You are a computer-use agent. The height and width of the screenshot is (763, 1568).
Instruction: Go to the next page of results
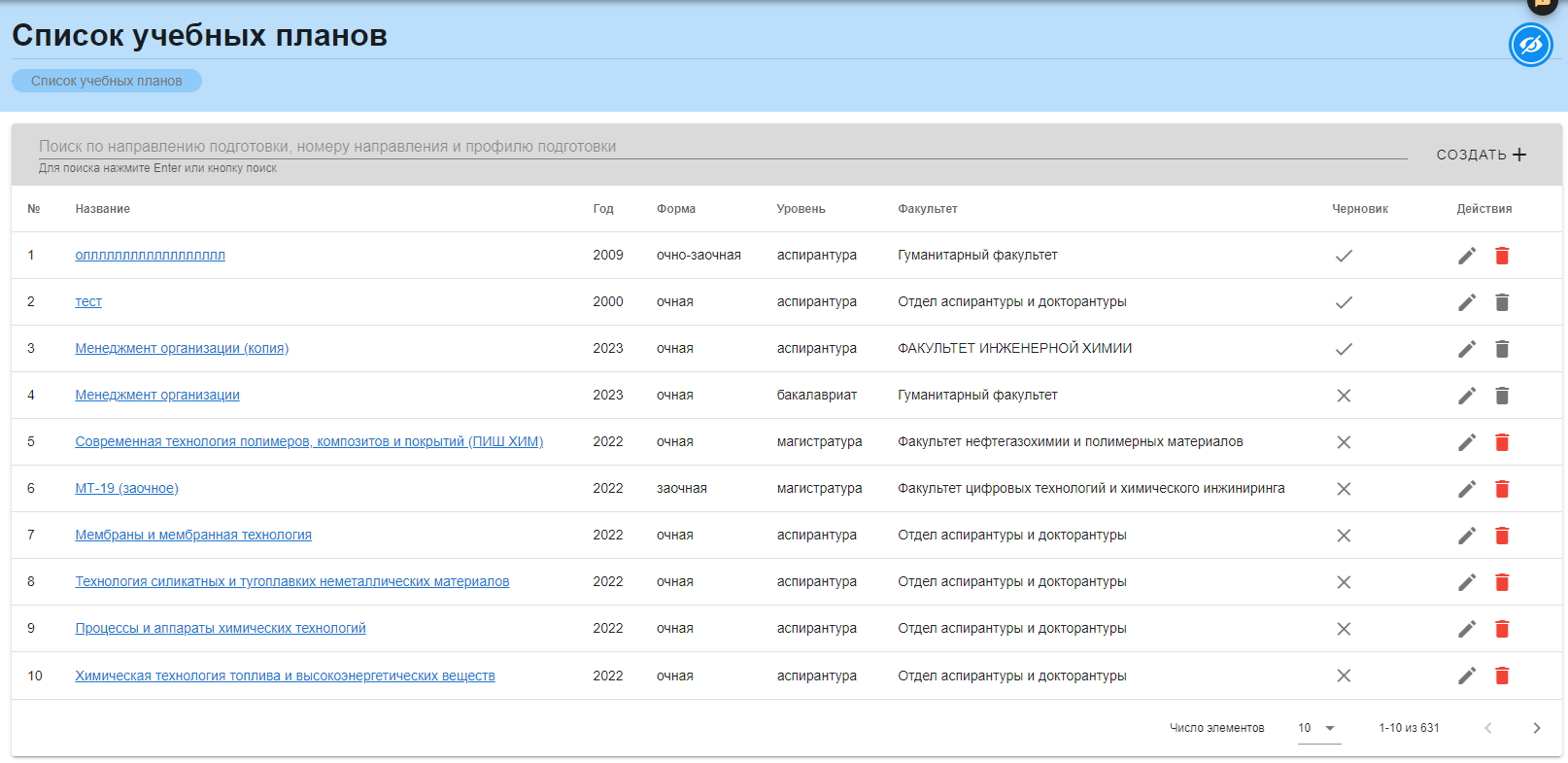[1536, 728]
